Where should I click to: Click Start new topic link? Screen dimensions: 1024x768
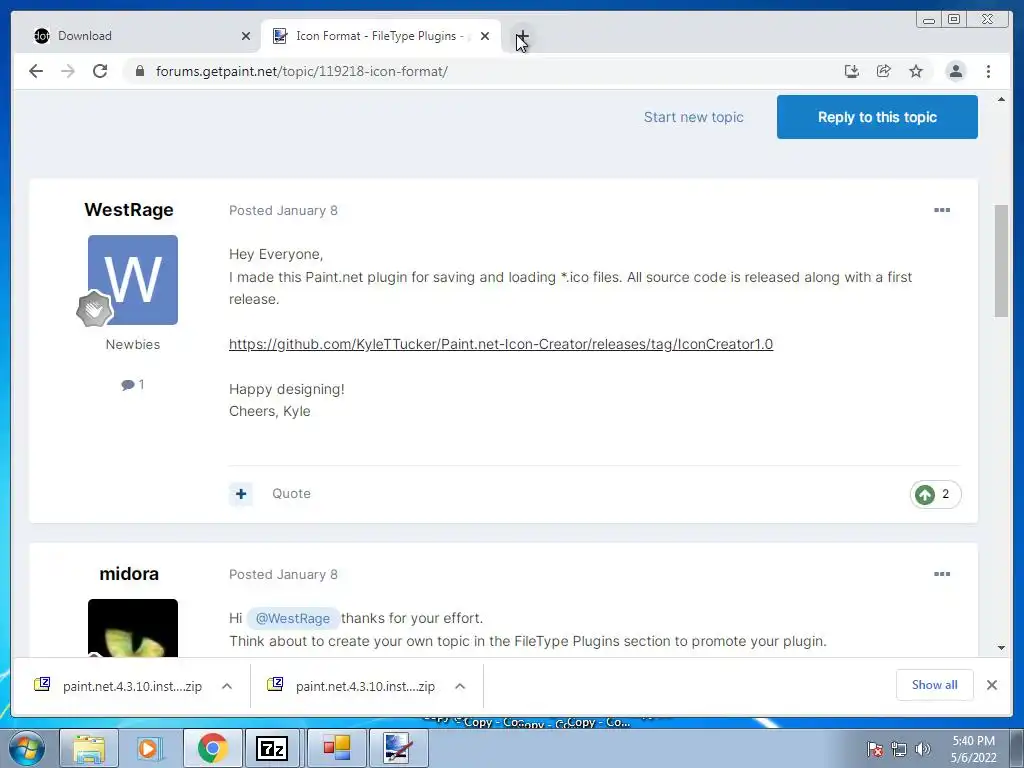pyautogui.click(x=694, y=117)
